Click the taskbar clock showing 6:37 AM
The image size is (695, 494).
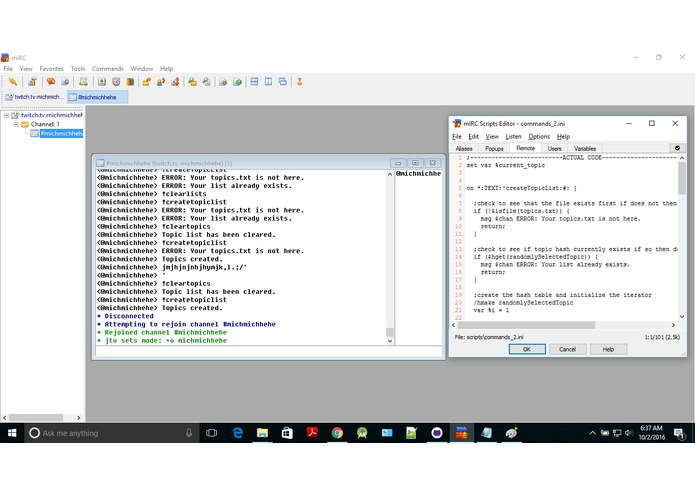pos(652,432)
